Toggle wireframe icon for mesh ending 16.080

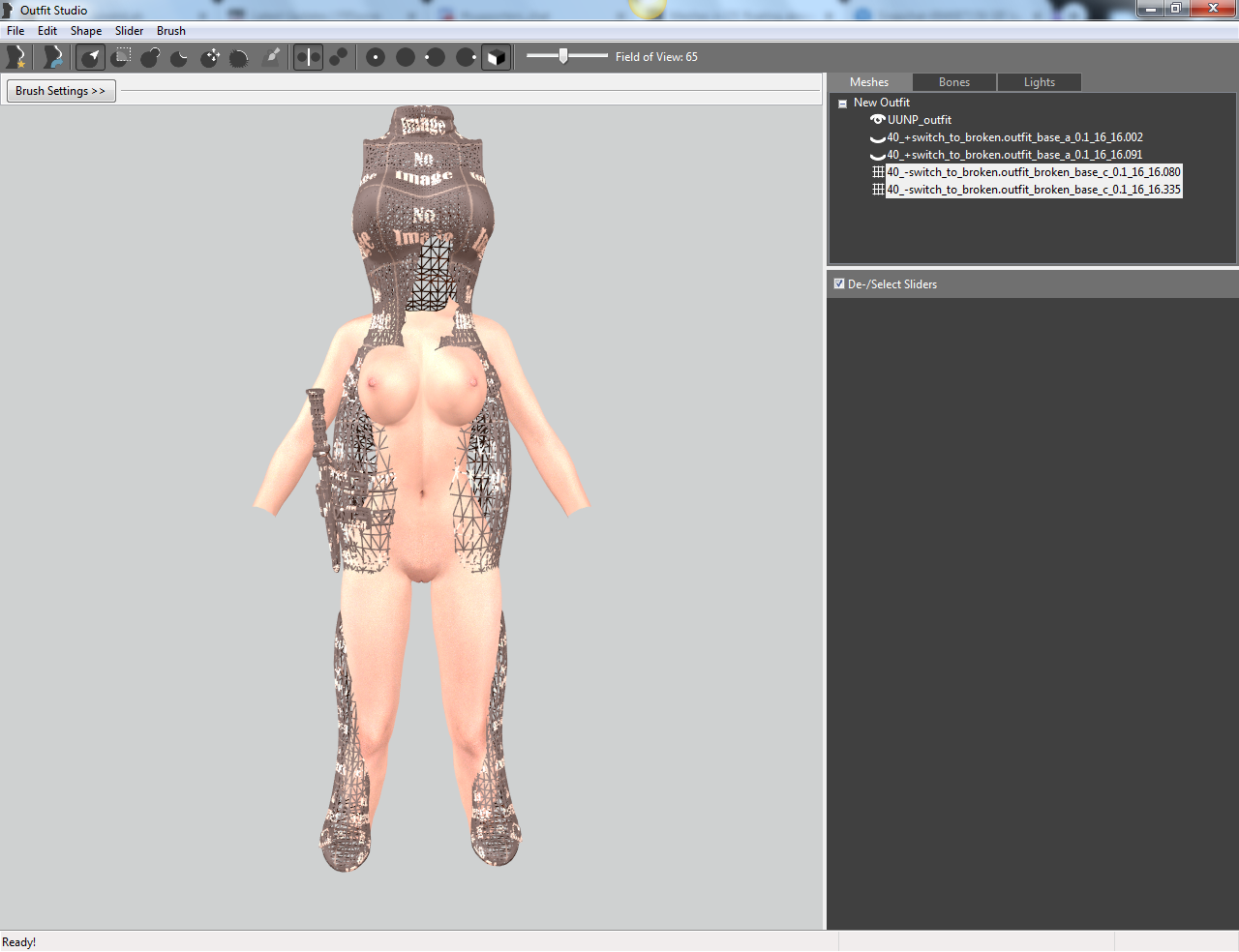[x=878, y=172]
